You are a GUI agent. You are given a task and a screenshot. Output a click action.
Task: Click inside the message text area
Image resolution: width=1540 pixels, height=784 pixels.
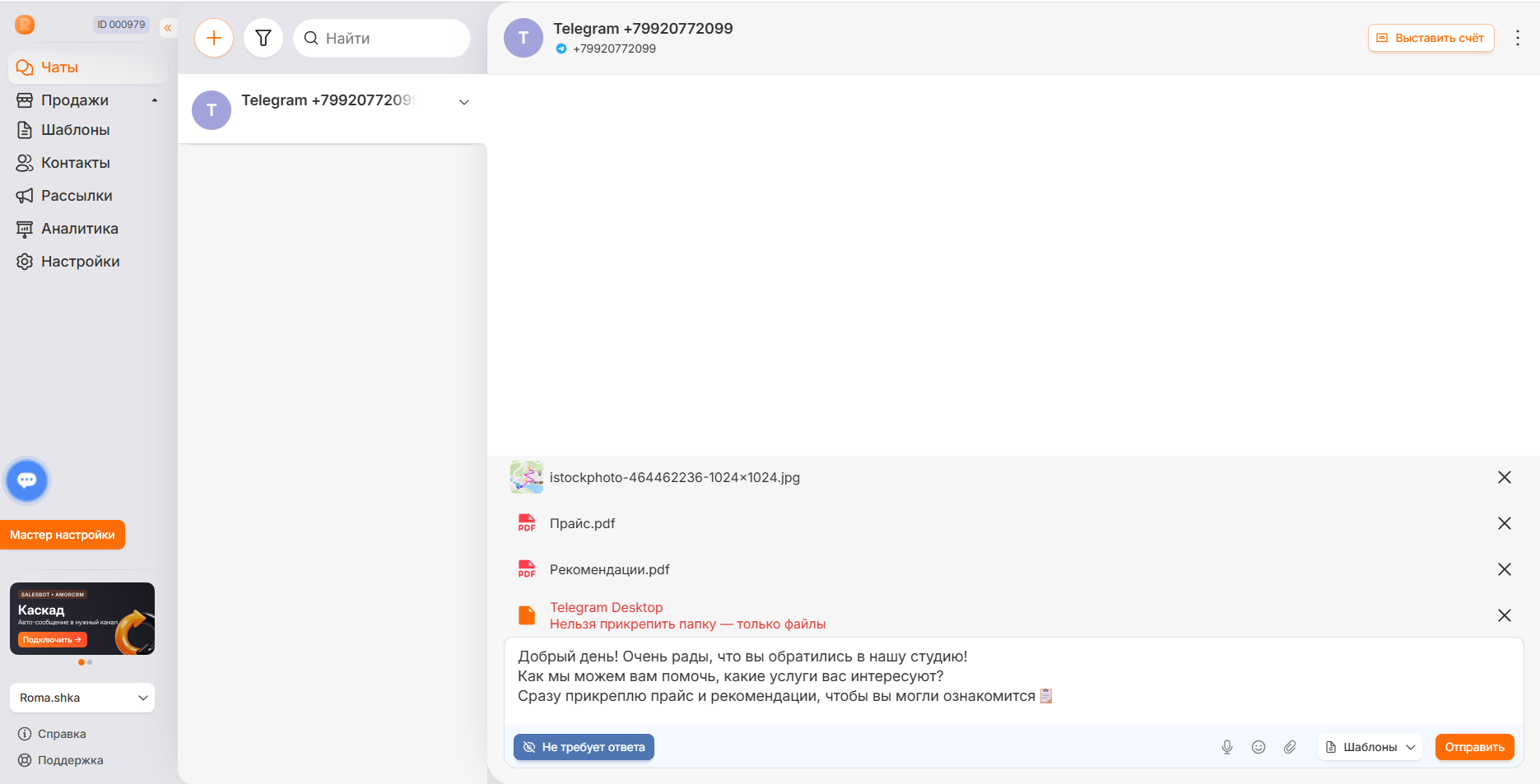pos(1014,681)
